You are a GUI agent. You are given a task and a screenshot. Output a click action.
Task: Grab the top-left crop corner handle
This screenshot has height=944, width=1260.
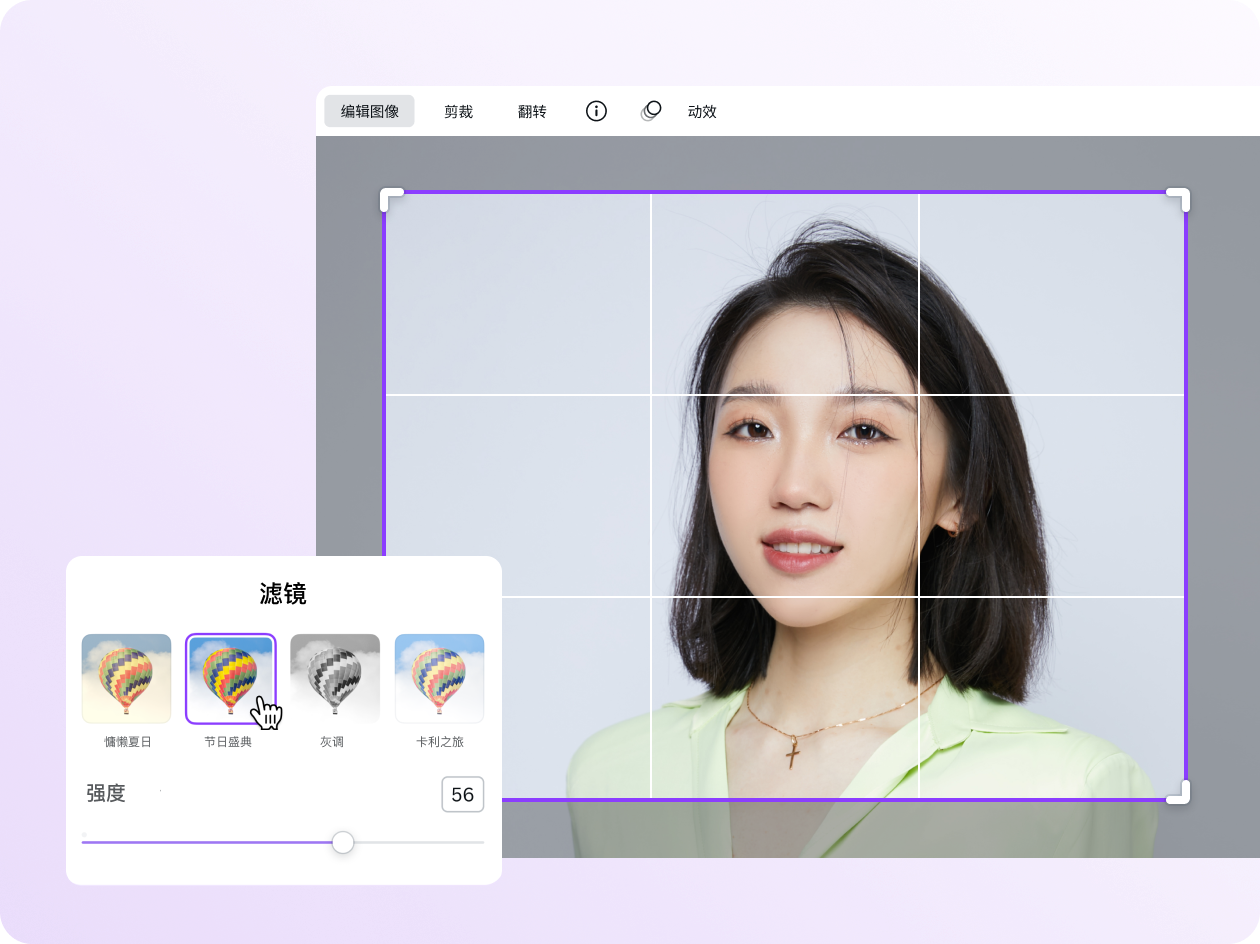391,199
